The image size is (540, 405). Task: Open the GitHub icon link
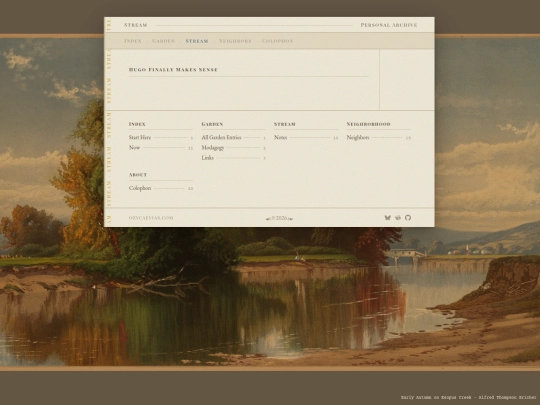408,218
